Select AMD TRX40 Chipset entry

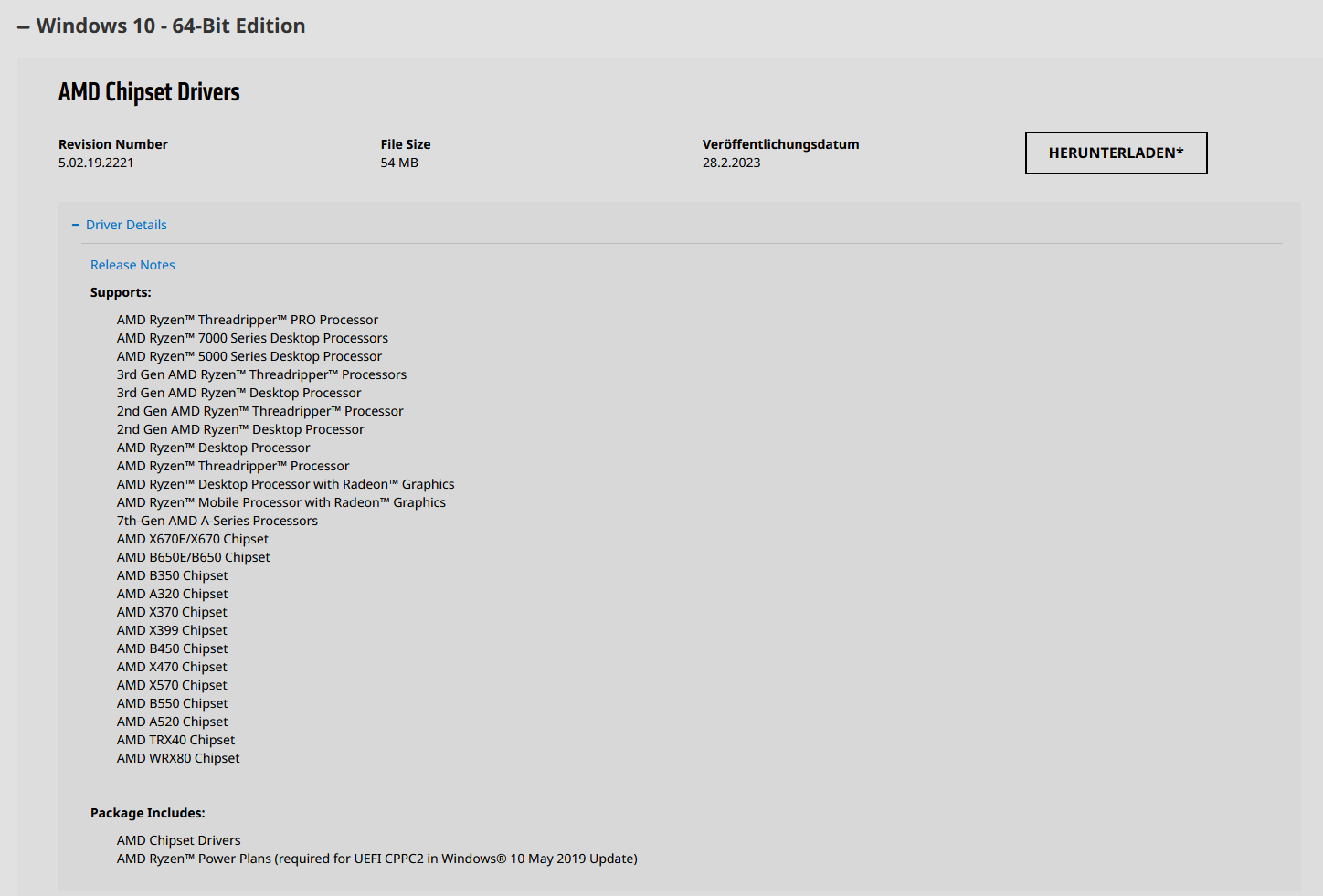click(x=175, y=740)
